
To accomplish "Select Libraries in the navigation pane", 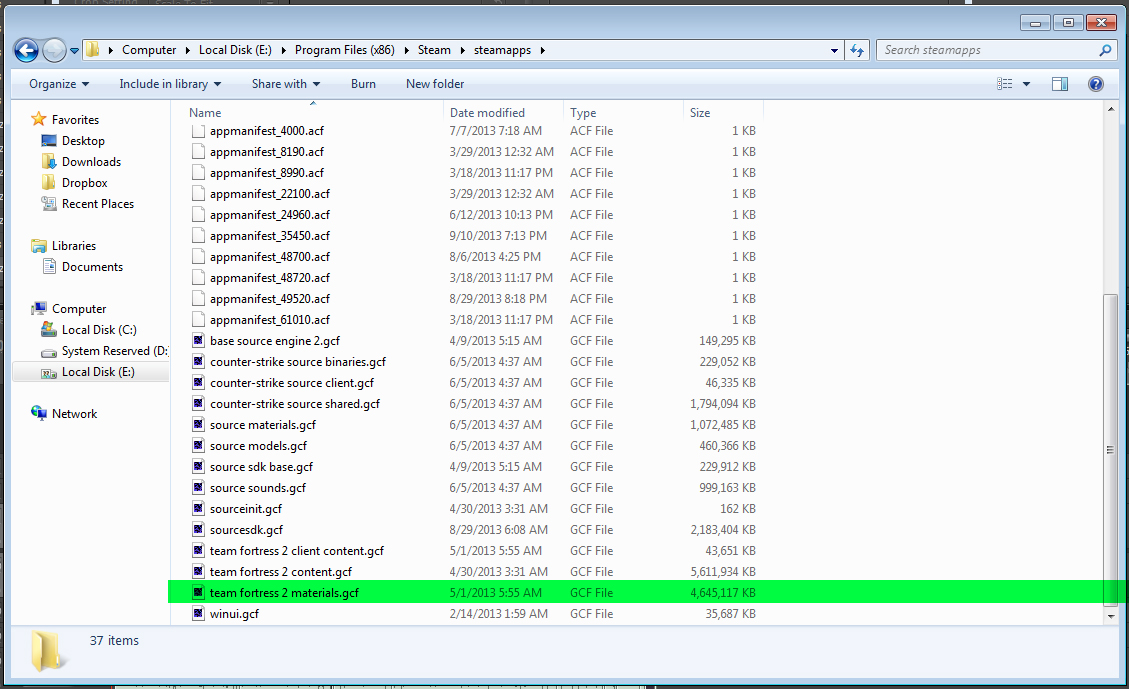I will click(x=73, y=246).
